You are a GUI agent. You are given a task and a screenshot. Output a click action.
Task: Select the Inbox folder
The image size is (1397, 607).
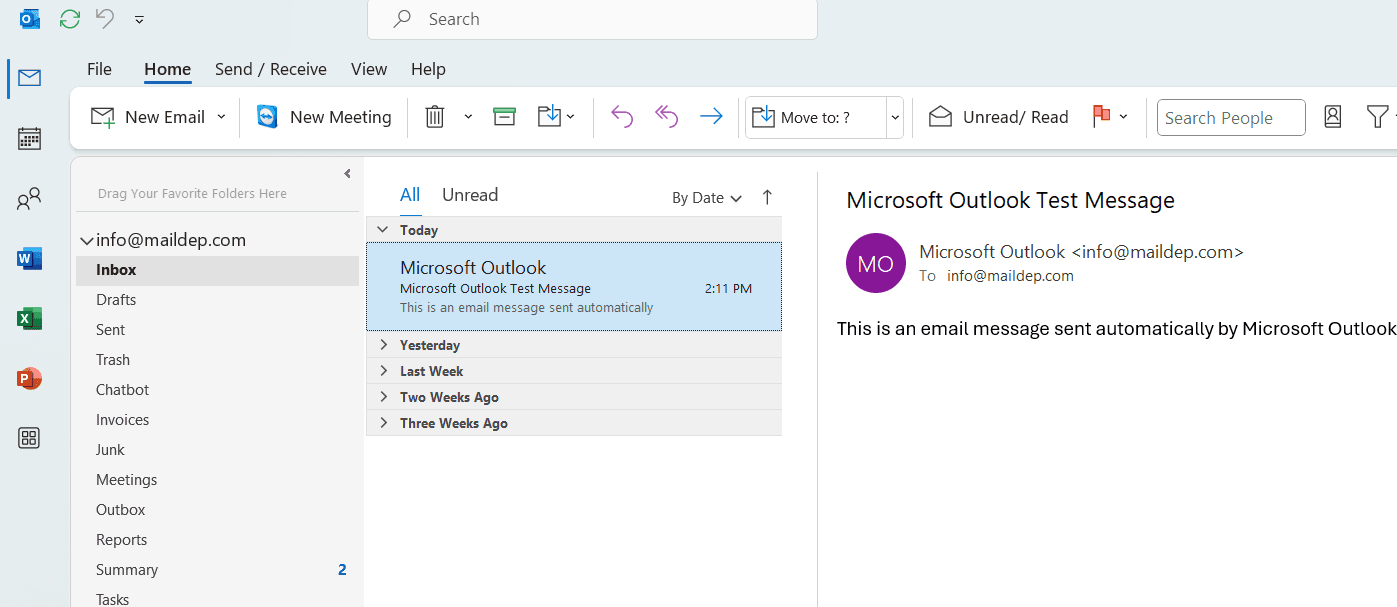[217, 270]
